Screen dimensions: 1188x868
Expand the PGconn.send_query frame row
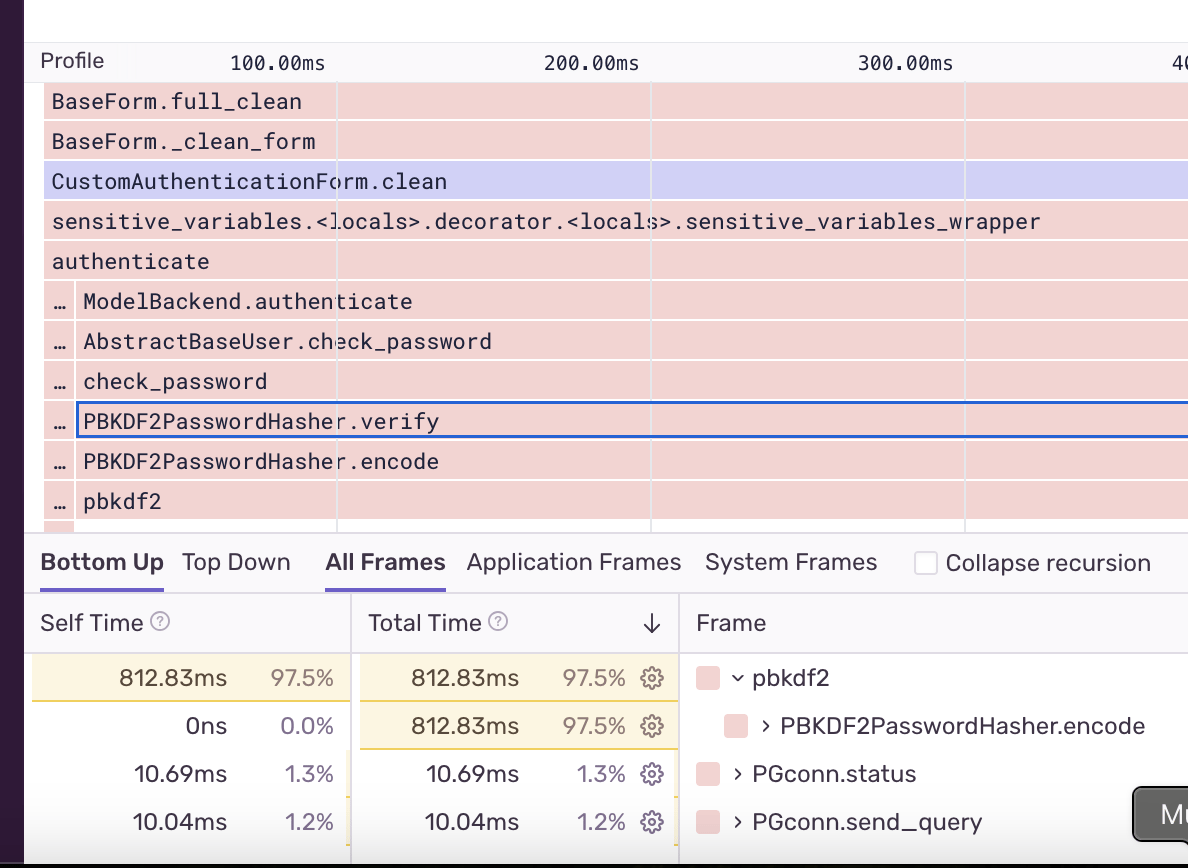738,822
